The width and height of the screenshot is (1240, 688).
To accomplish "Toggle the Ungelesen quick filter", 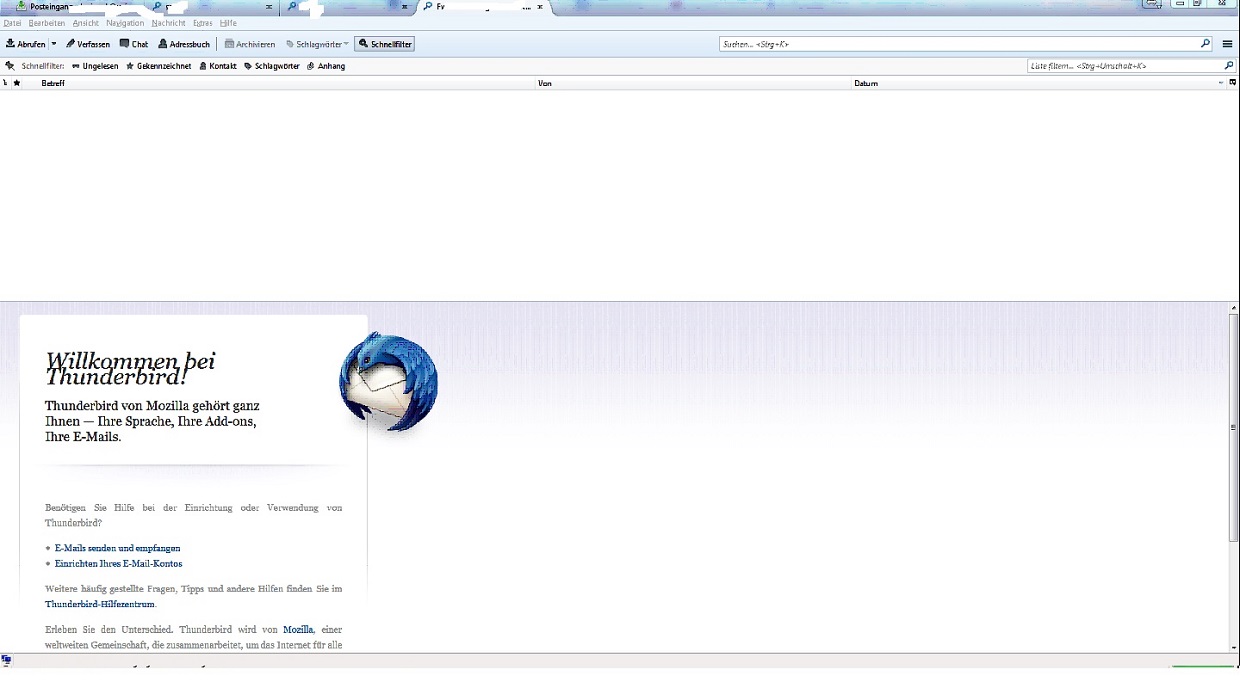I will (95, 66).
